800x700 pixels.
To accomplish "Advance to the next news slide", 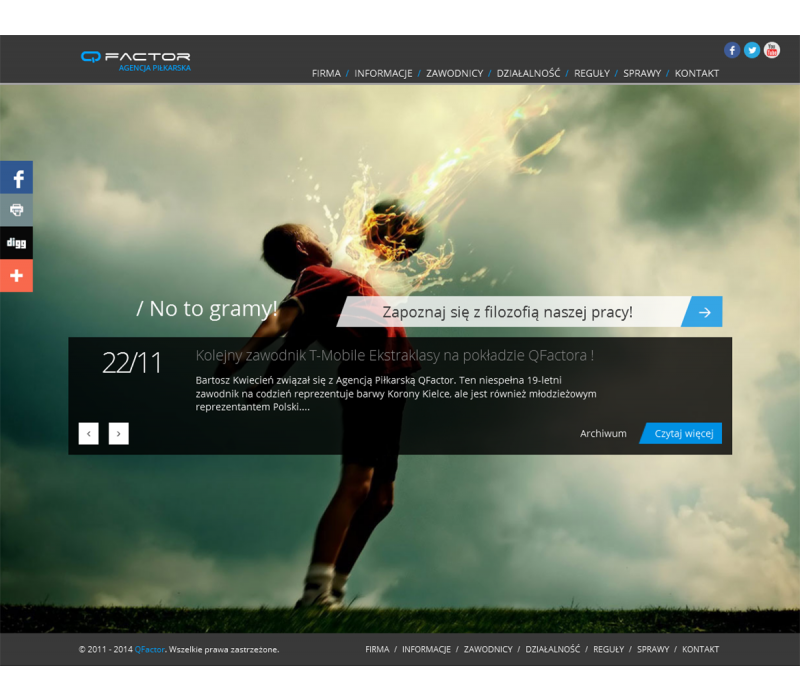I will click(118, 433).
